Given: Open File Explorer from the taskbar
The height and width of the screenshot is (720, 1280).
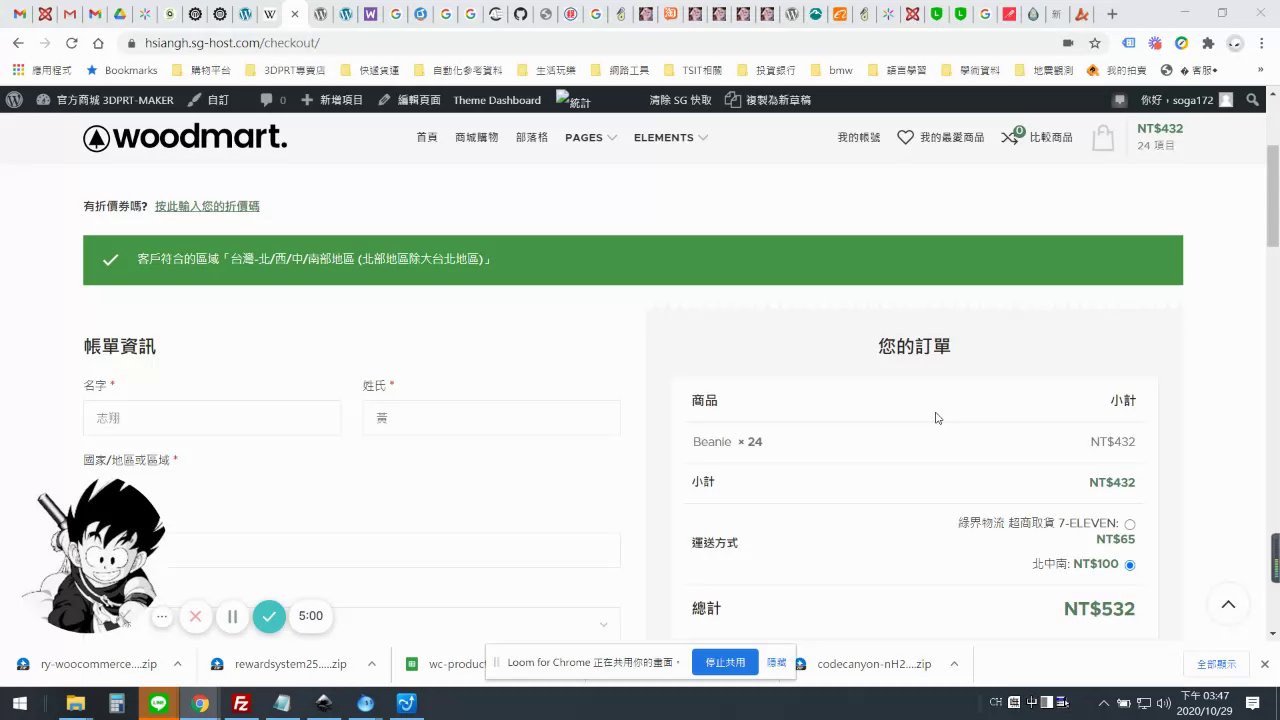Looking at the screenshot, I should [x=76, y=704].
